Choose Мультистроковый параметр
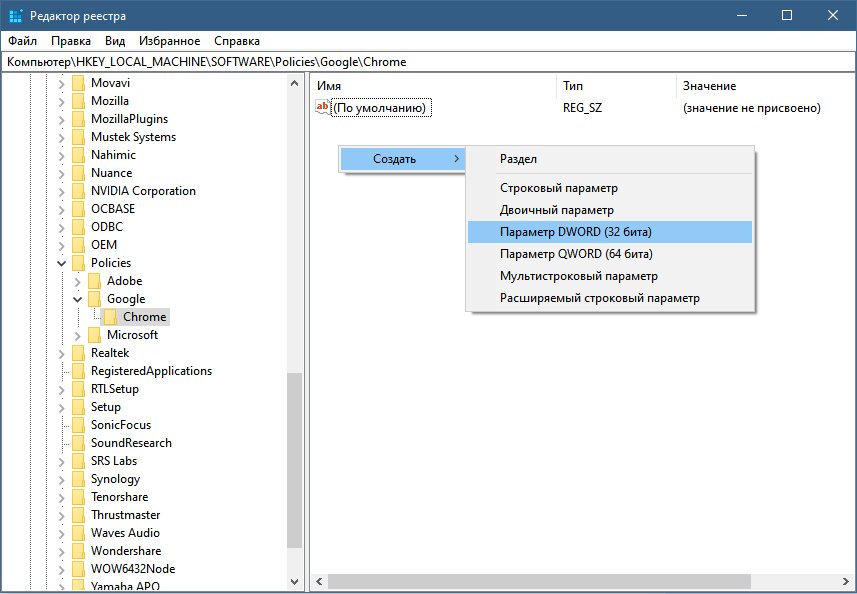Image resolution: width=857 pixels, height=594 pixels. coord(610,276)
